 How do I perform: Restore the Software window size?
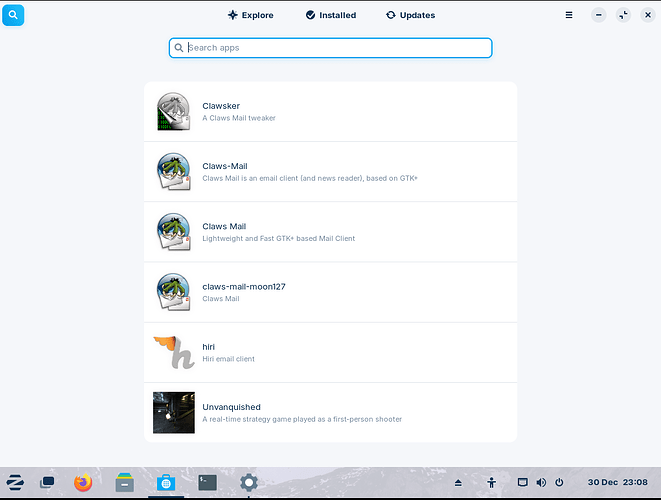tap(623, 15)
